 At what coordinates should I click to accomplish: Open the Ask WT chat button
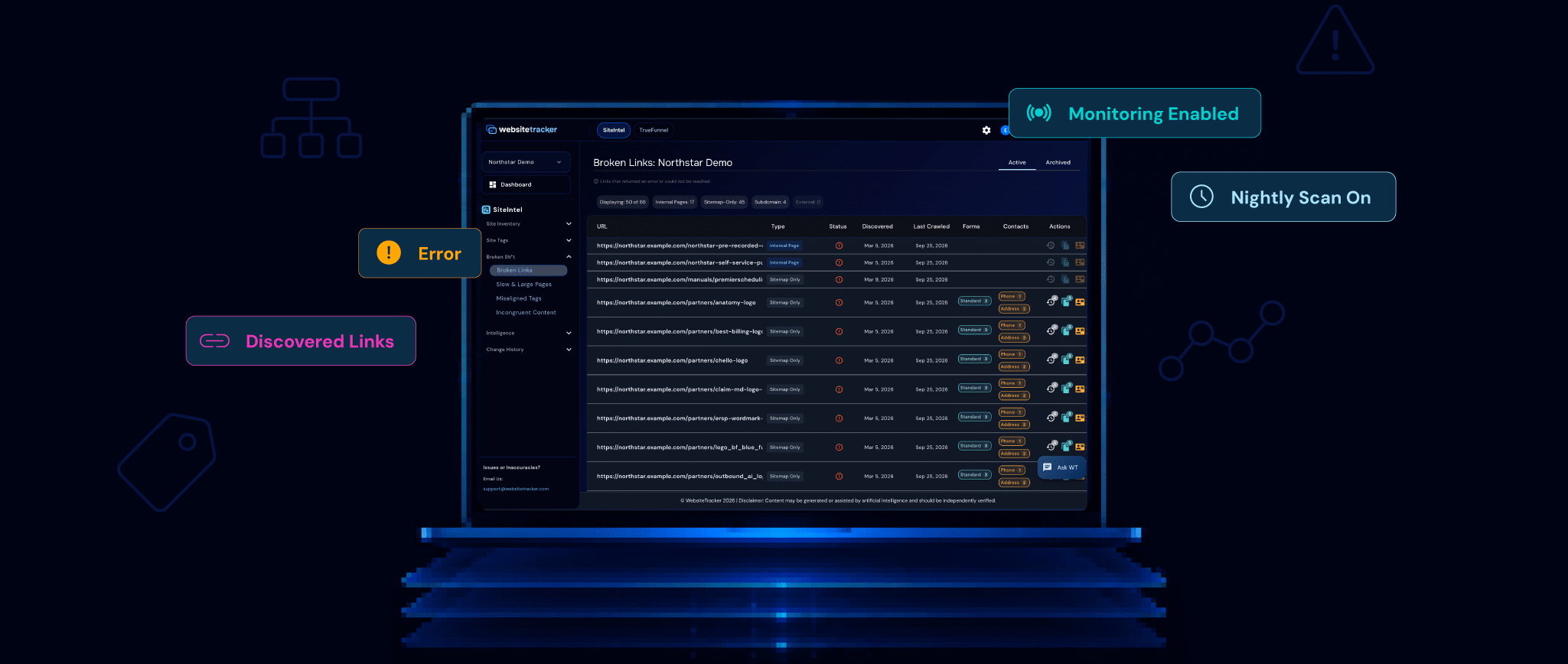1061,467
